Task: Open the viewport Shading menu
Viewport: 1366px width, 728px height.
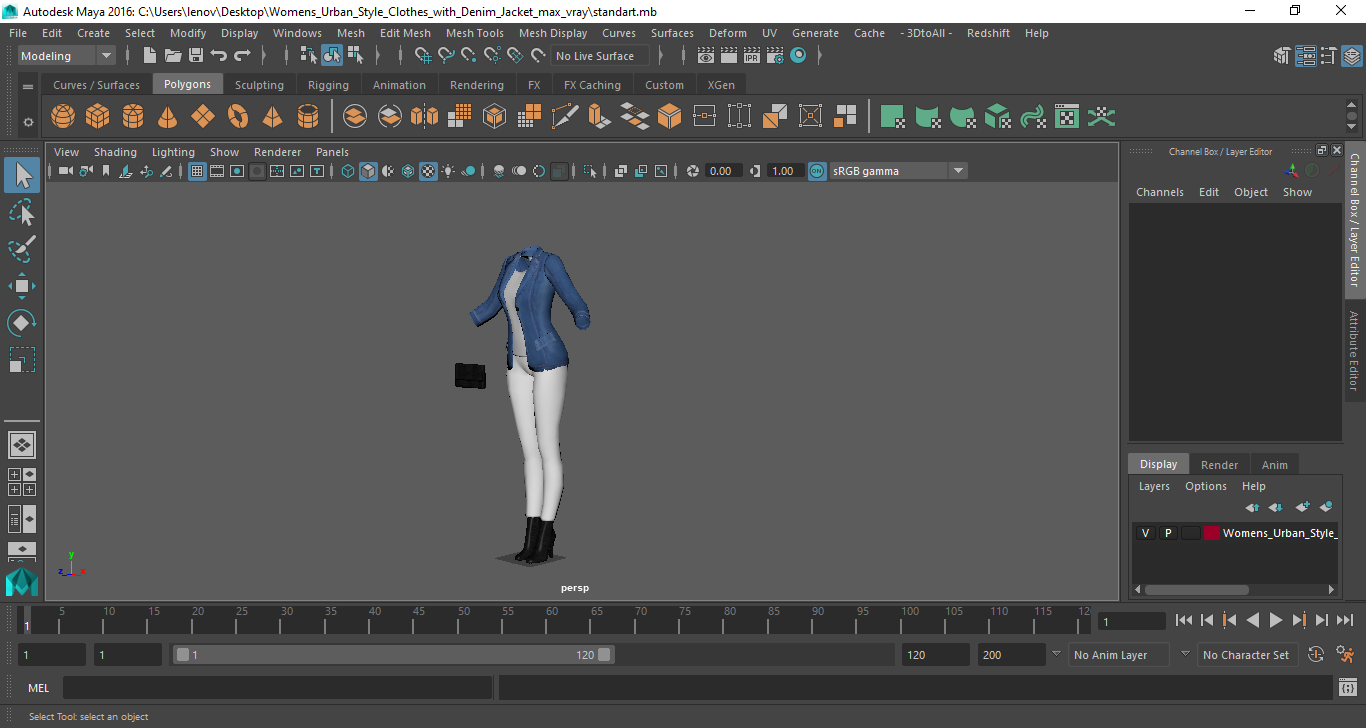Action: (x=115, y=152)
